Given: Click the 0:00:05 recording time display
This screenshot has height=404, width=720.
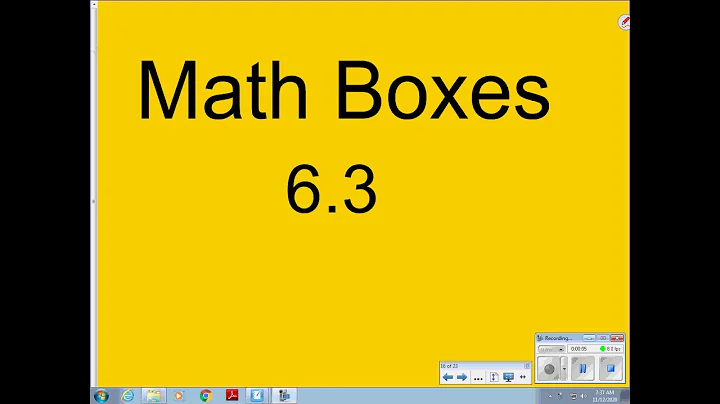Looking at the screenshot, I should [579, 349].
